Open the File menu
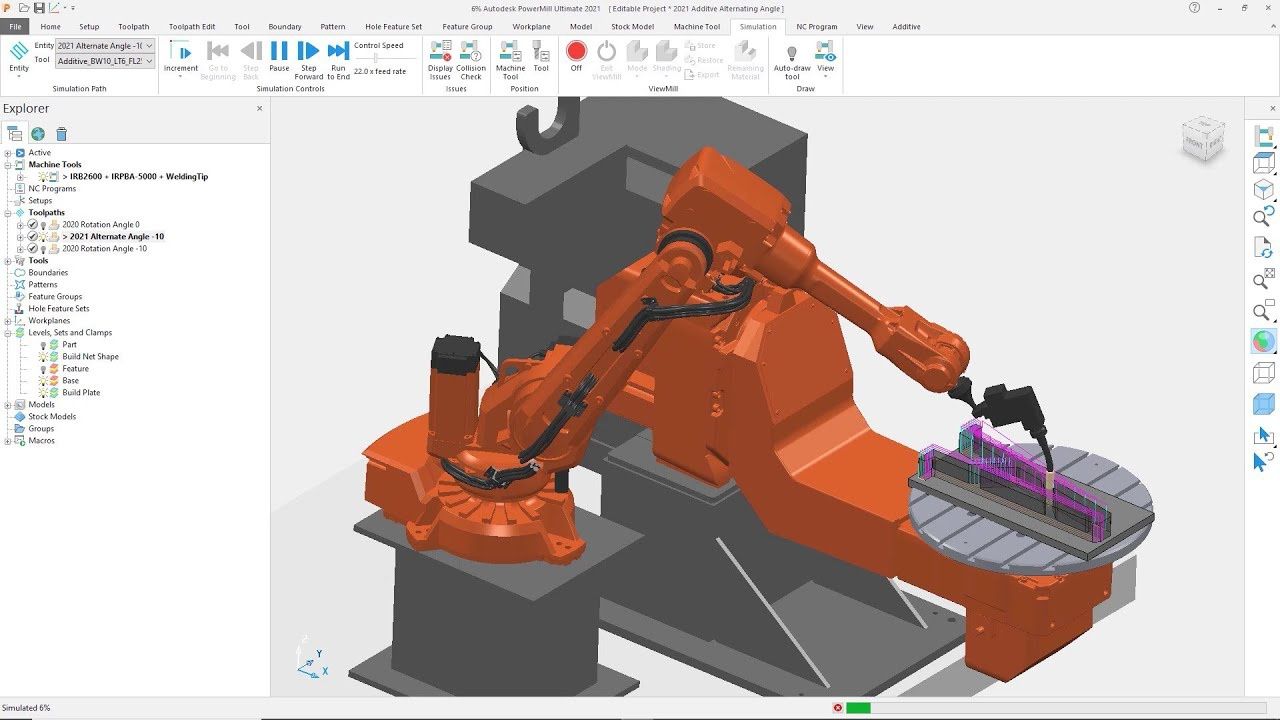This screenshot has height=720, width=1280. [x=15, y=26]
